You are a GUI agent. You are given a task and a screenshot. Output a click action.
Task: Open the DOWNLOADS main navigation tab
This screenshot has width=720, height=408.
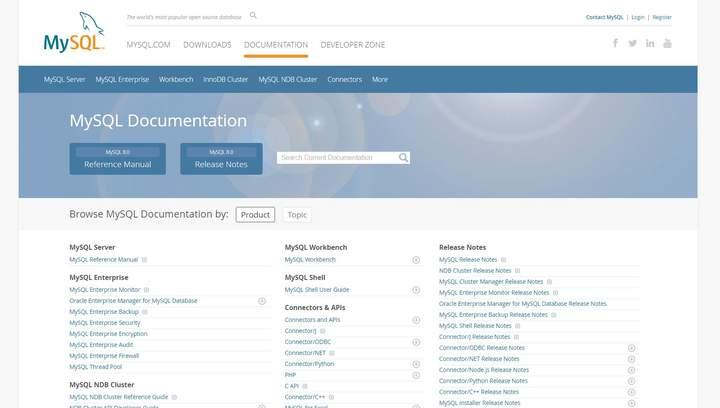(207, 45)
